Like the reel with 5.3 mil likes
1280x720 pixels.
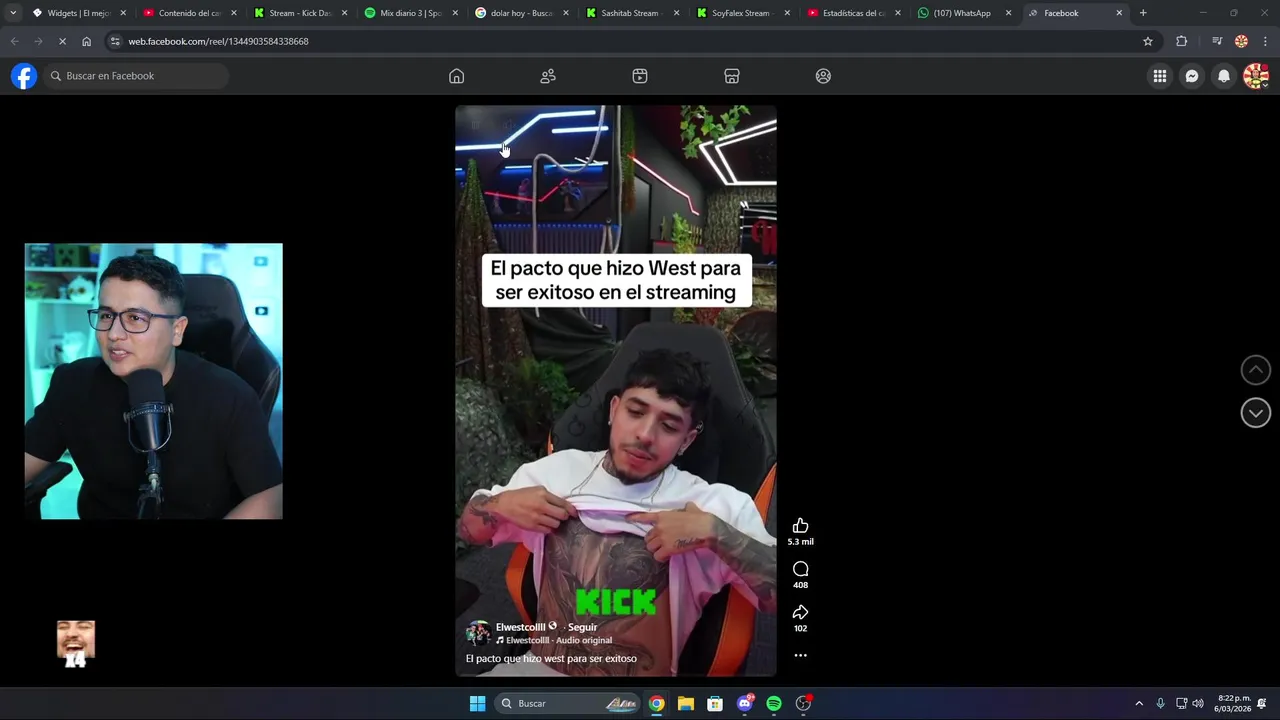pos(800,526)
